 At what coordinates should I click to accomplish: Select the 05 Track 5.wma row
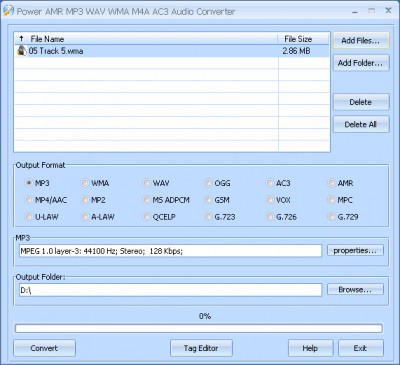[x=172, y=51]
